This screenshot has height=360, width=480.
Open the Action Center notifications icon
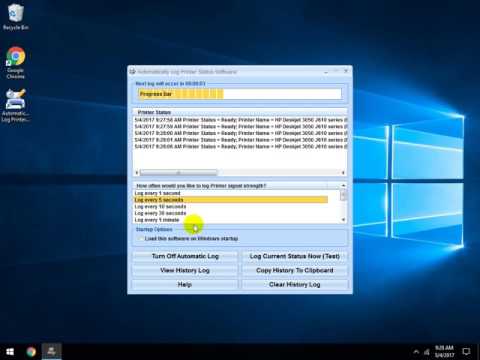(466, 352)
